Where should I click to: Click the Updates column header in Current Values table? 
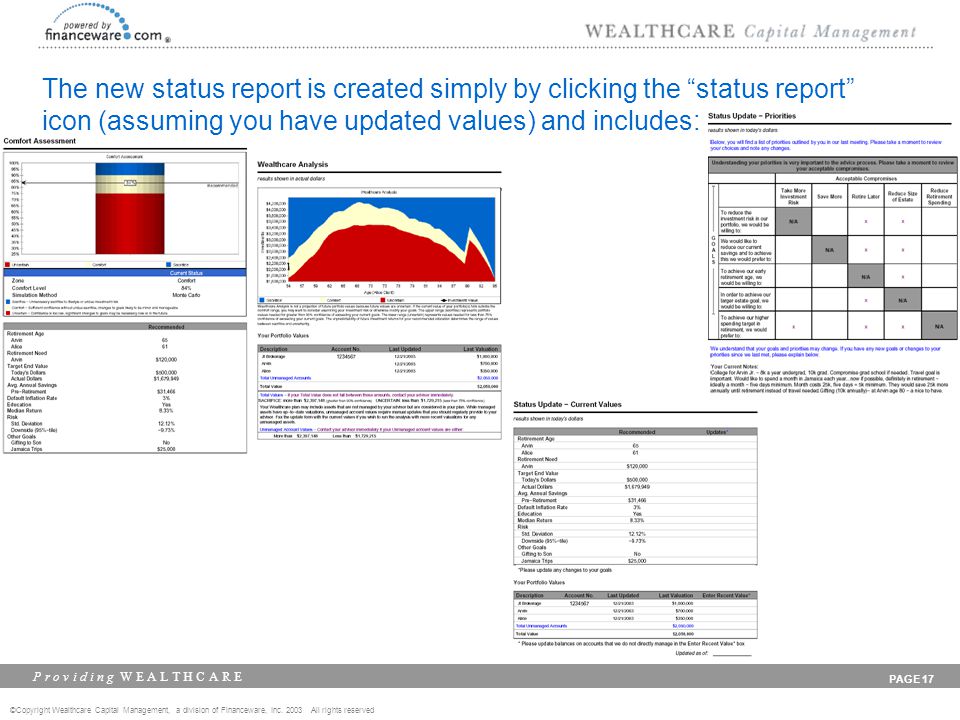[x=717, y=432]
